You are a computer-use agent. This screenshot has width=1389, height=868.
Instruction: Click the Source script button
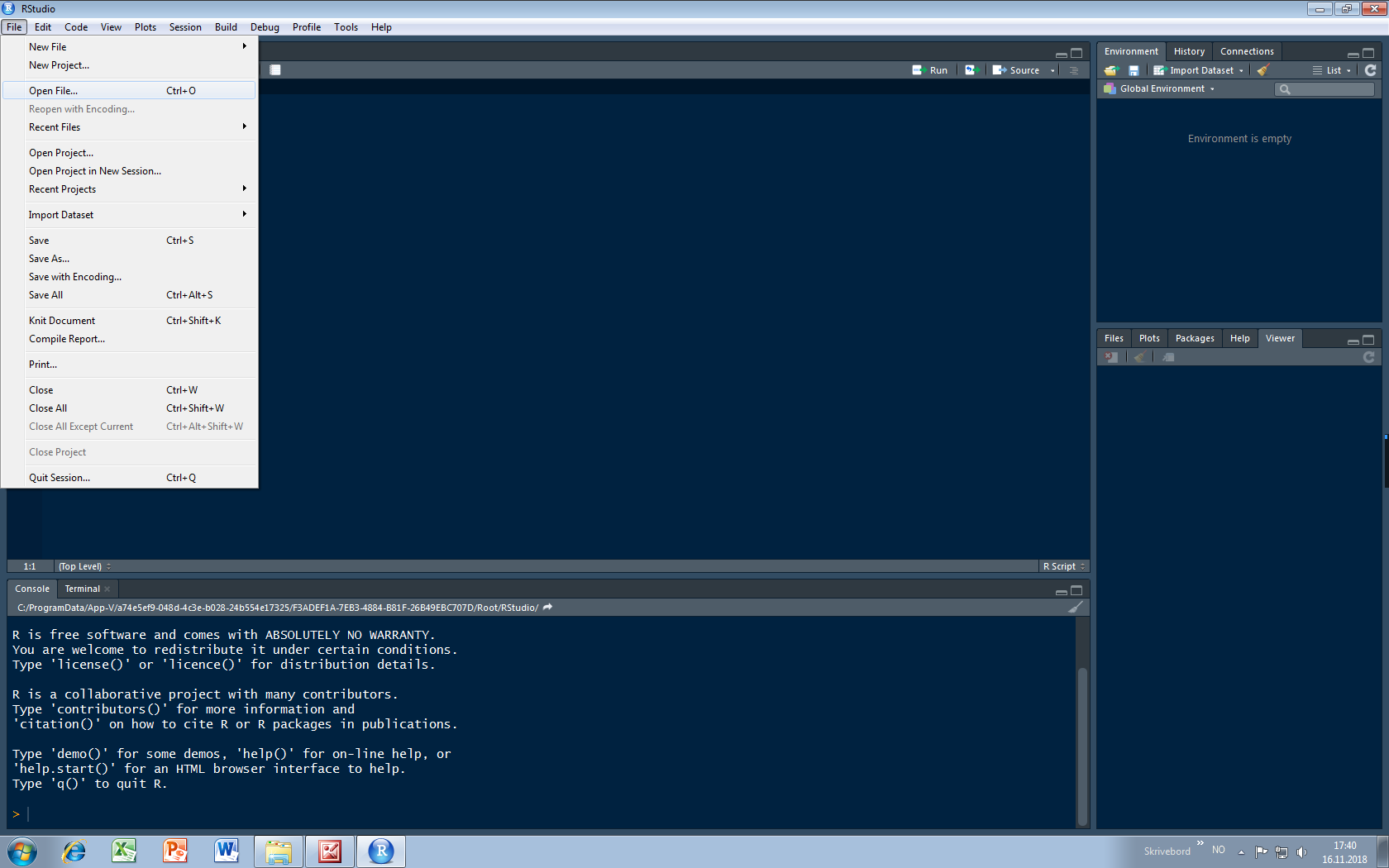[x=1016, y=70]
